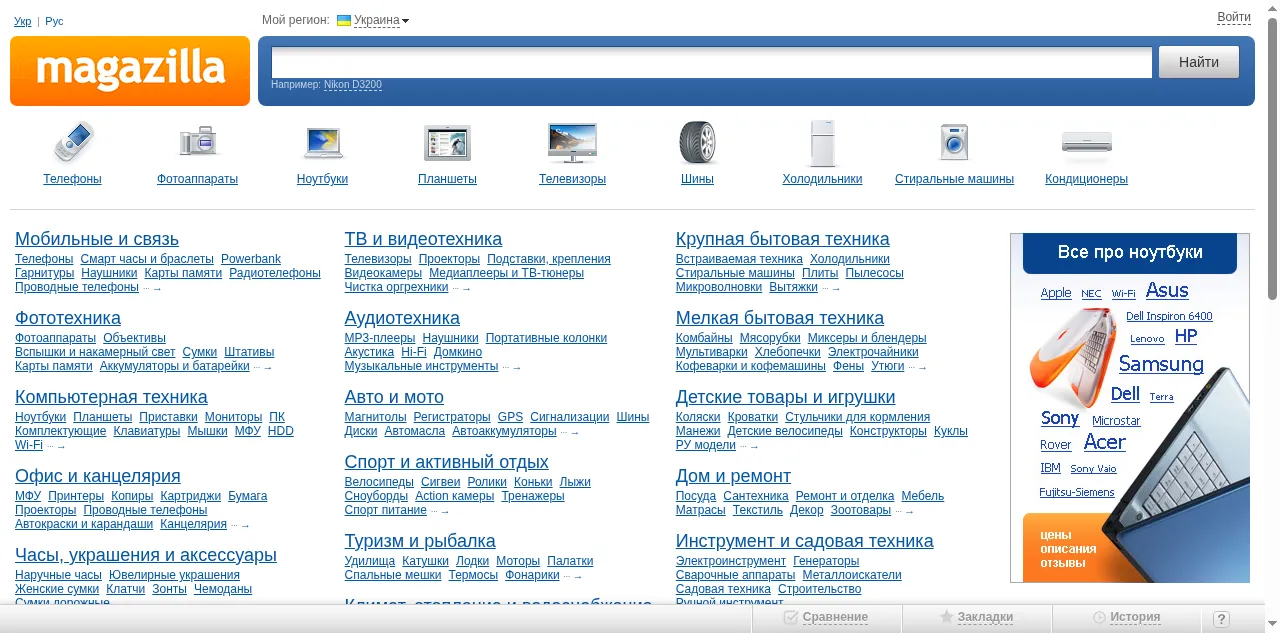Click the Картриджи link

tap(190, 496)
